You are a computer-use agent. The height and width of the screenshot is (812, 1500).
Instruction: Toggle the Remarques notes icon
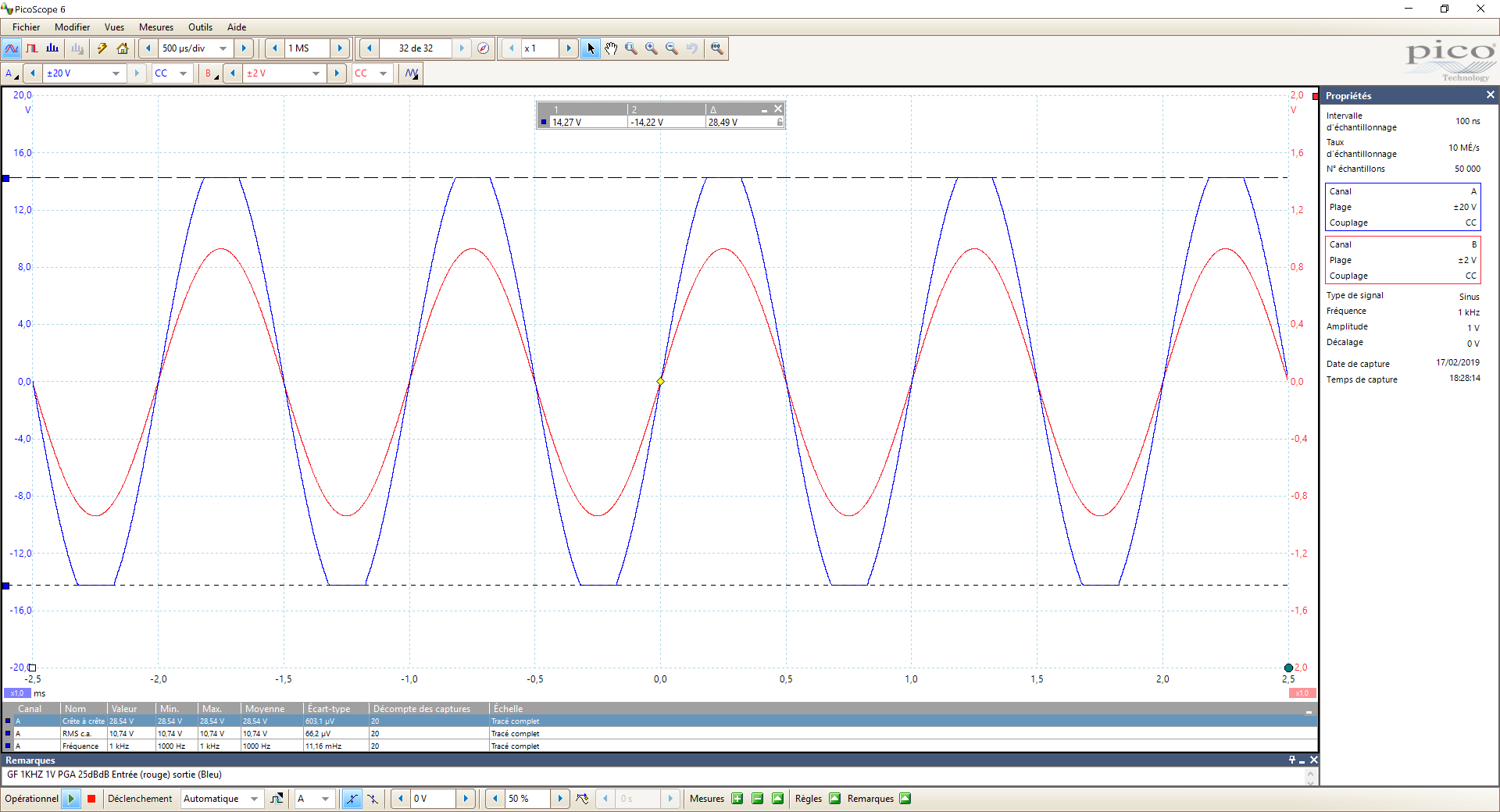[905, 799]
